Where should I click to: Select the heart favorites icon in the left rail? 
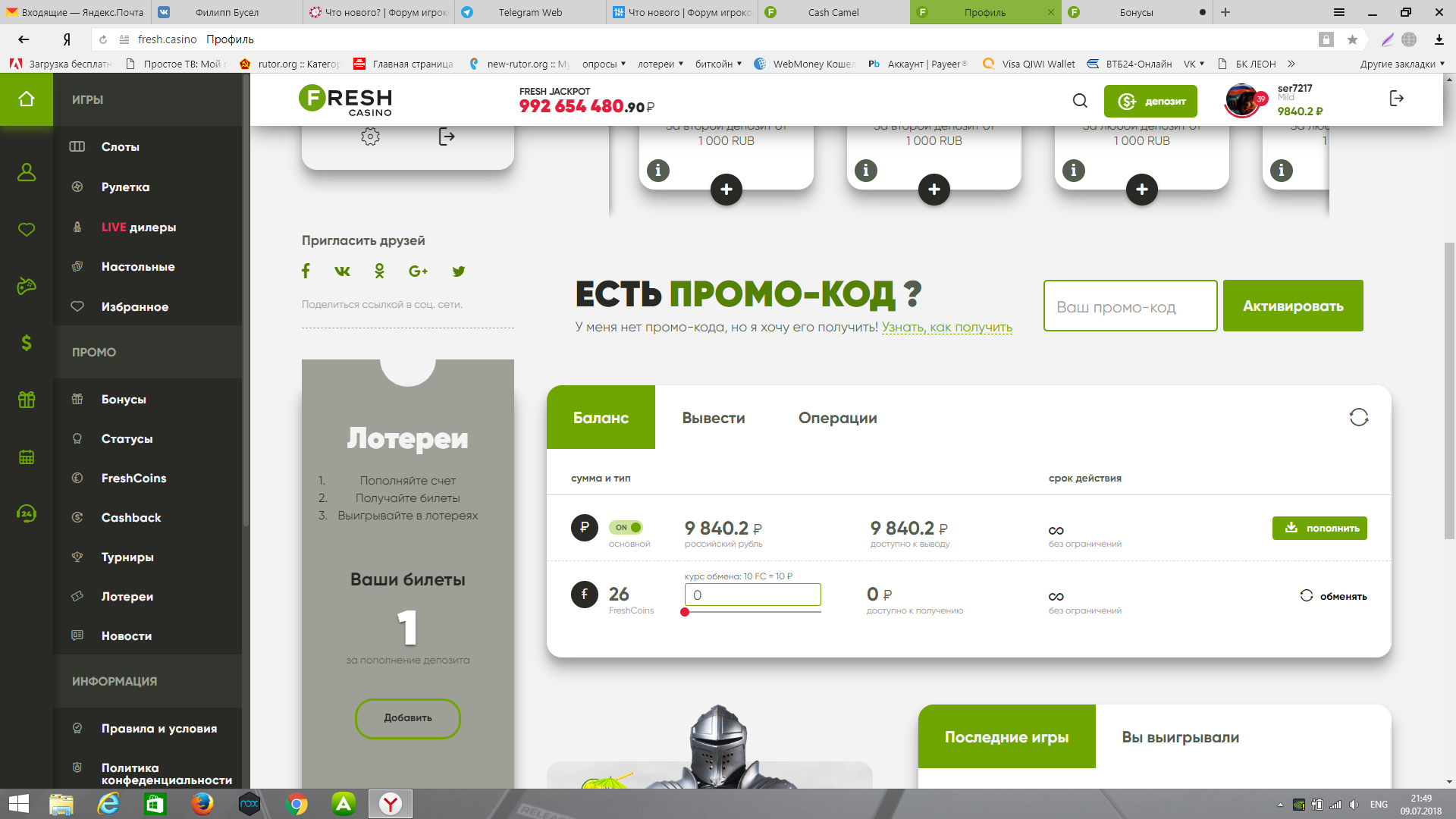point(27,230)
